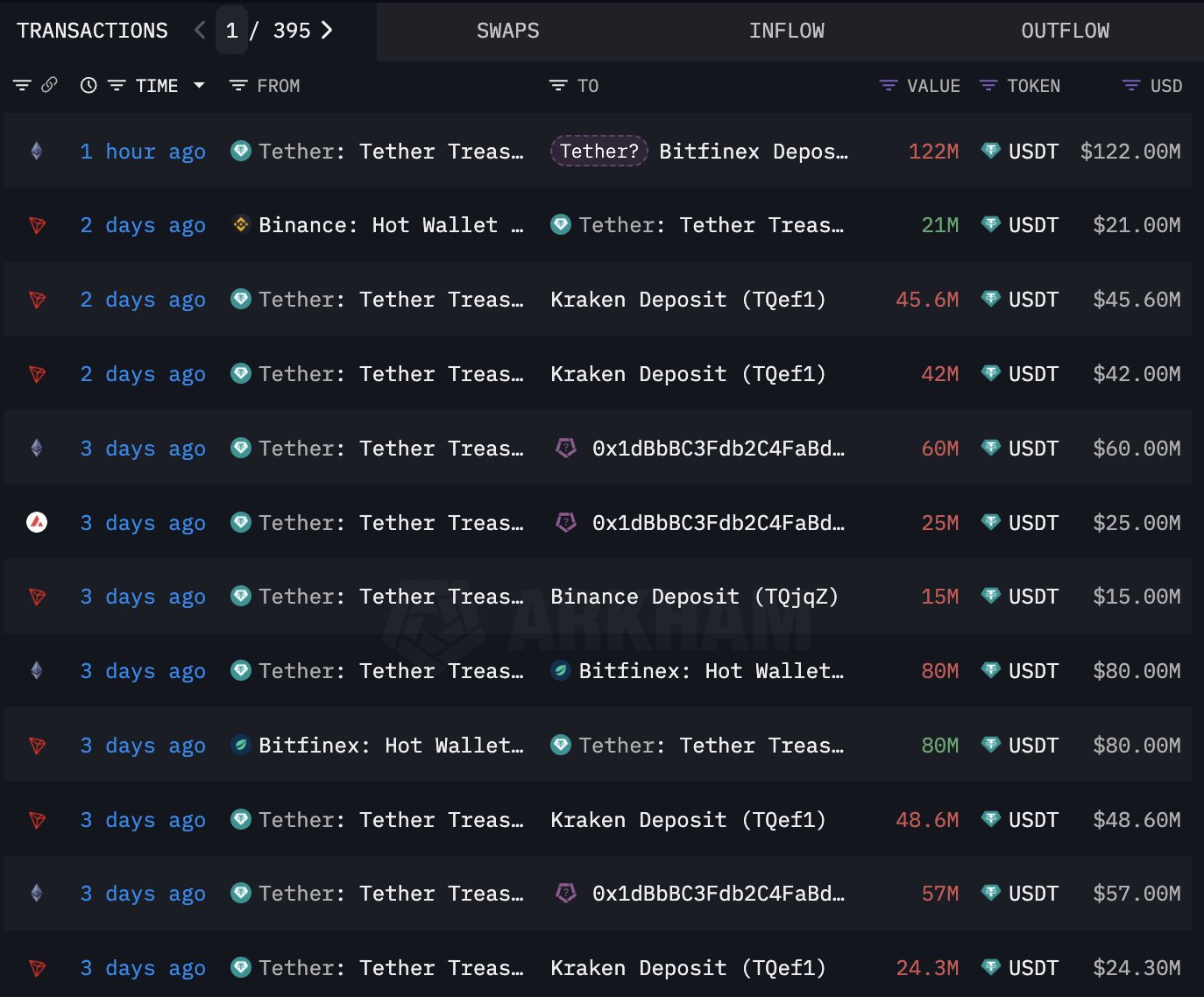Switch to the OUTFLOW tab
Image resolution: width=1204 pixels, height=997 pixels.
click(x=1065, y=31)
